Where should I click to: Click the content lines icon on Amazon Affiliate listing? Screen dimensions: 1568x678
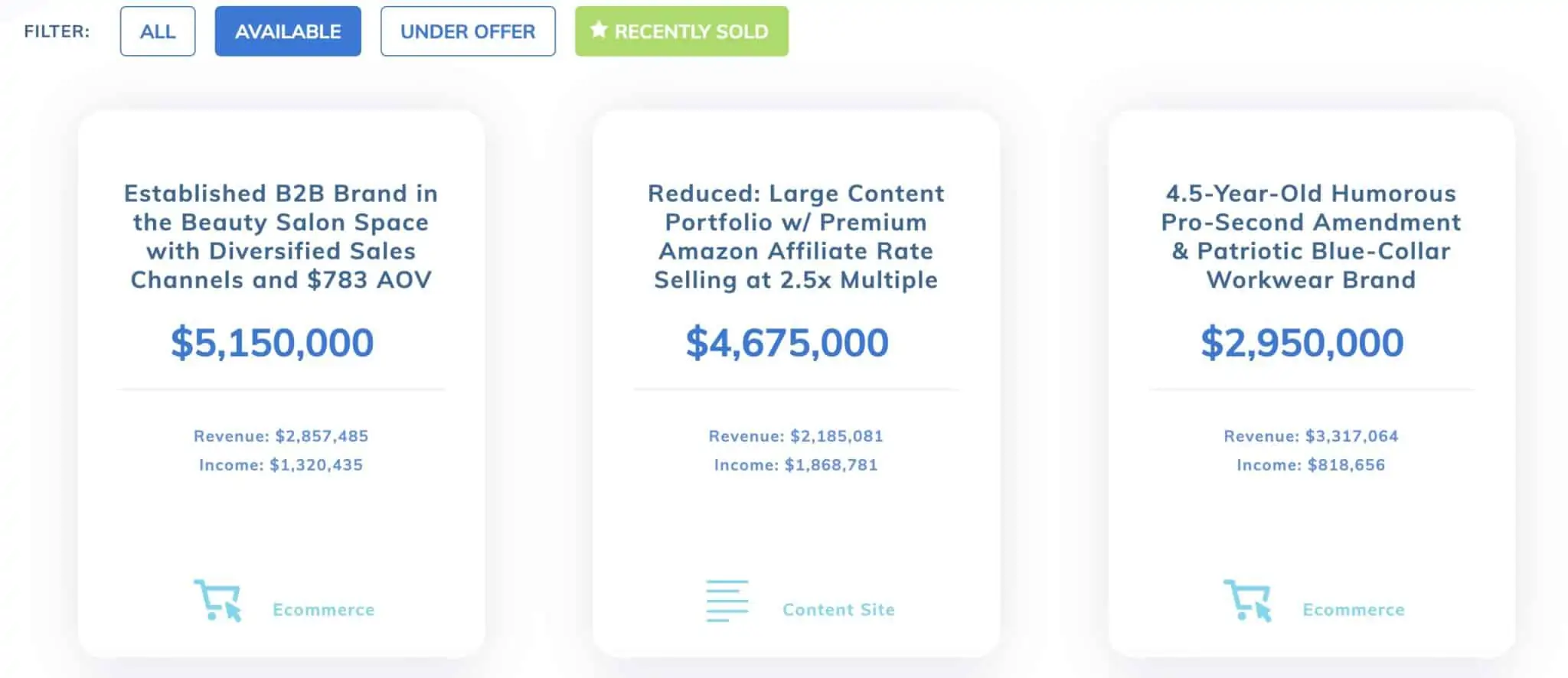(x=727, y=601)
